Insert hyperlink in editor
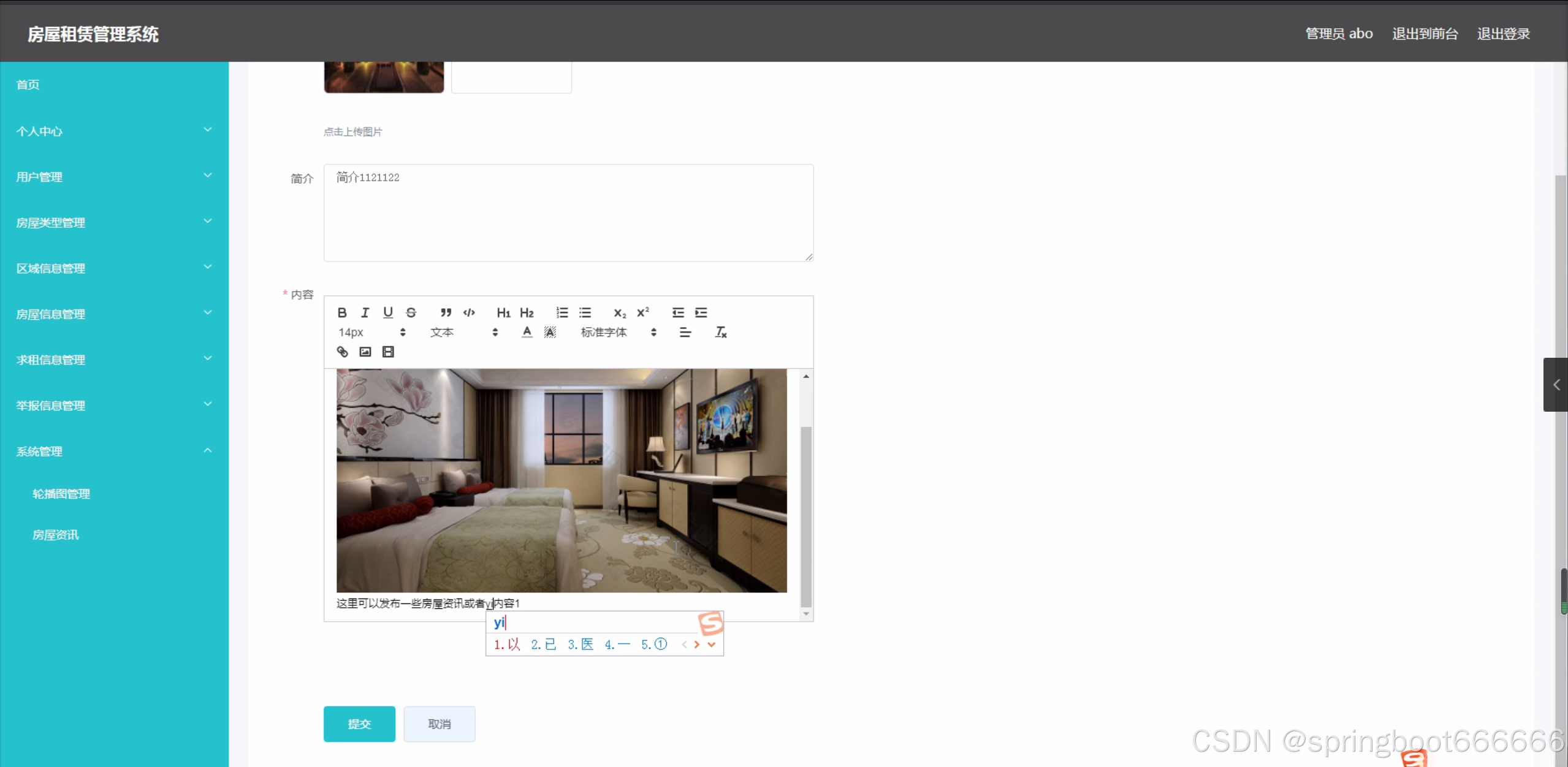 click(x=342, y=352)
